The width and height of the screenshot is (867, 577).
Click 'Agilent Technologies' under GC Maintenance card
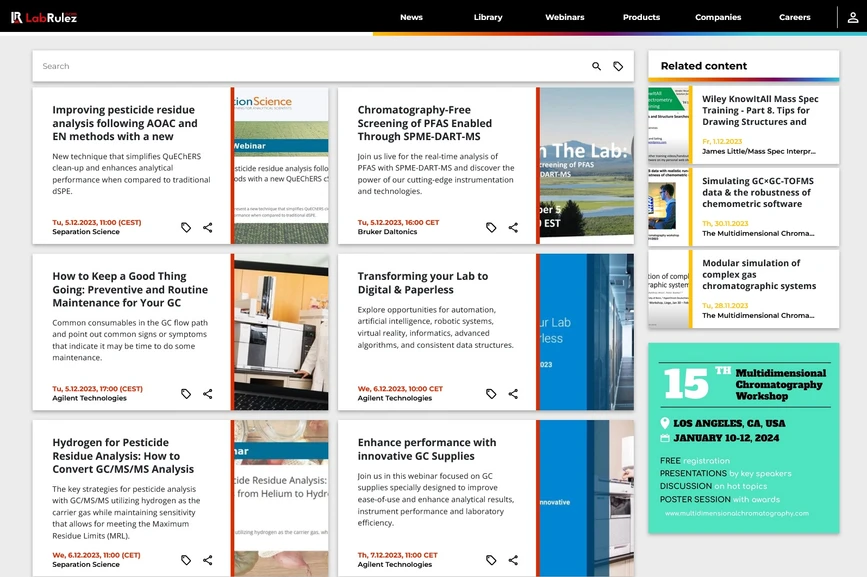89,398
